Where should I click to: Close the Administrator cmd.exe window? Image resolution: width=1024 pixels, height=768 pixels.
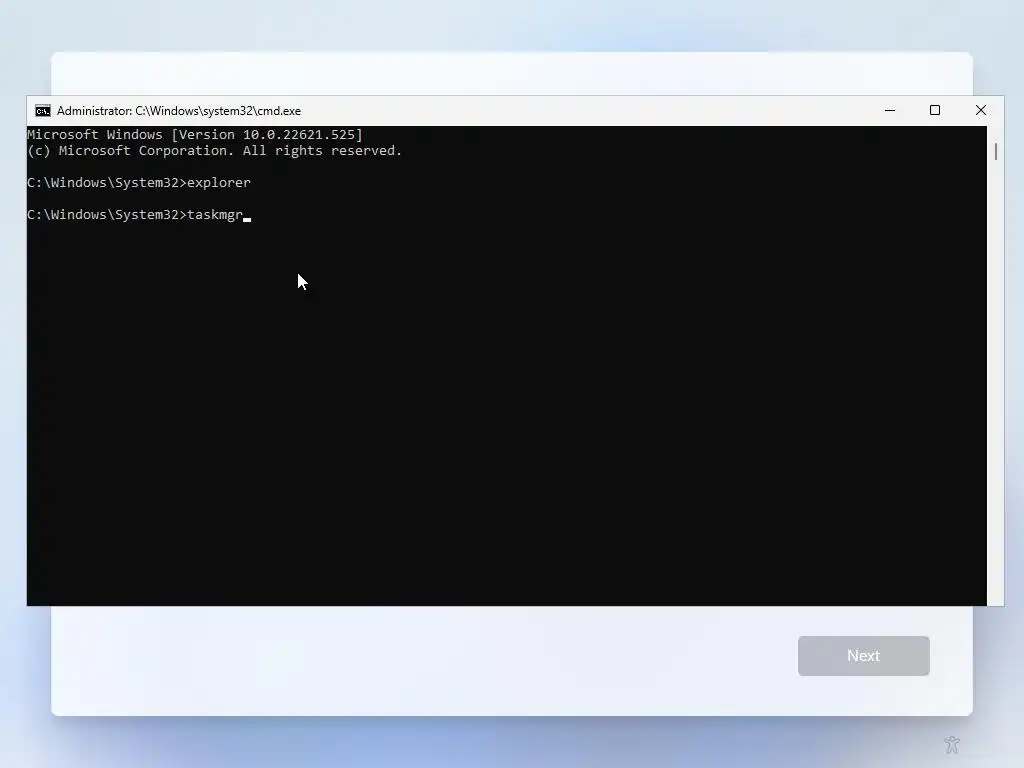tap(980, 110)
